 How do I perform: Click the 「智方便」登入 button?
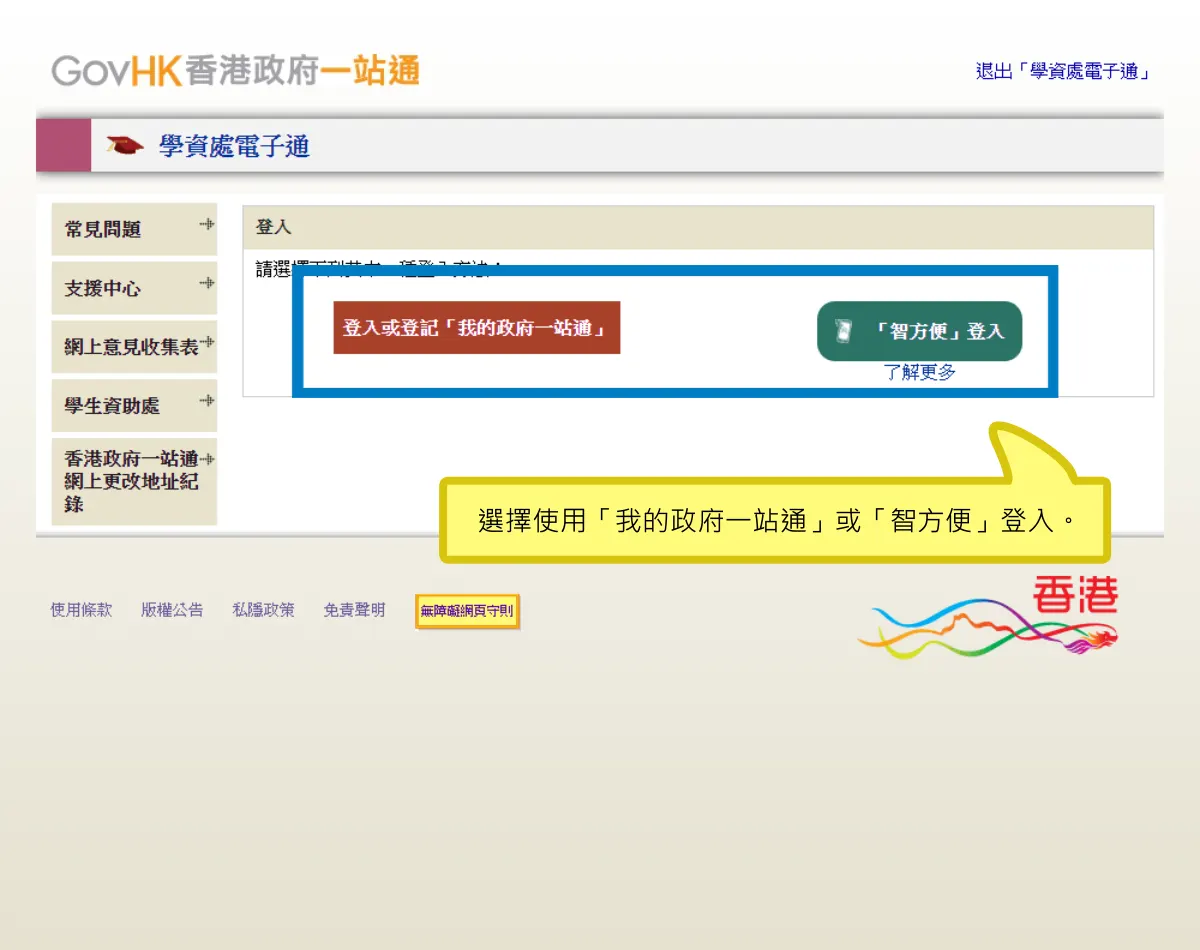920,331
